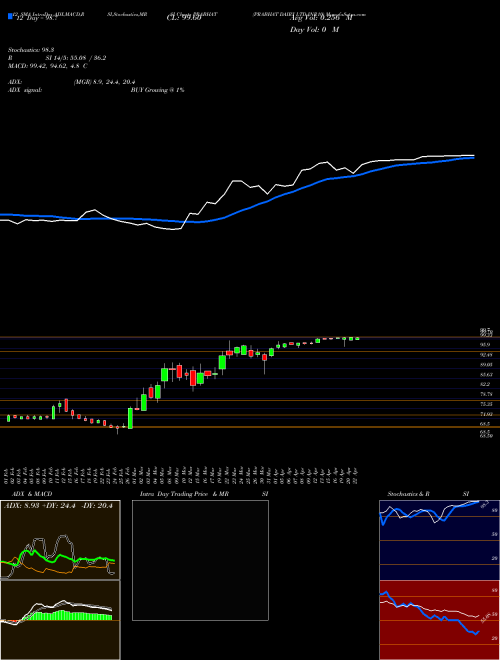Click the 85.63 price axis label

[x=486, y=375]
